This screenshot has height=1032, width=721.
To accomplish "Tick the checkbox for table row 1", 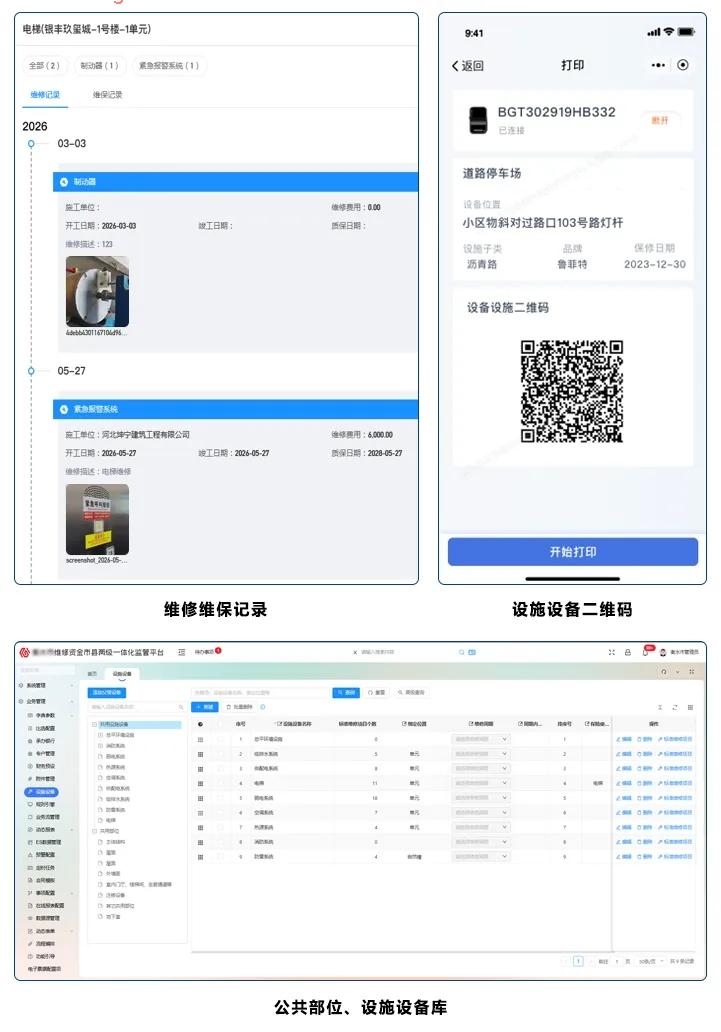I will point(221,739).
